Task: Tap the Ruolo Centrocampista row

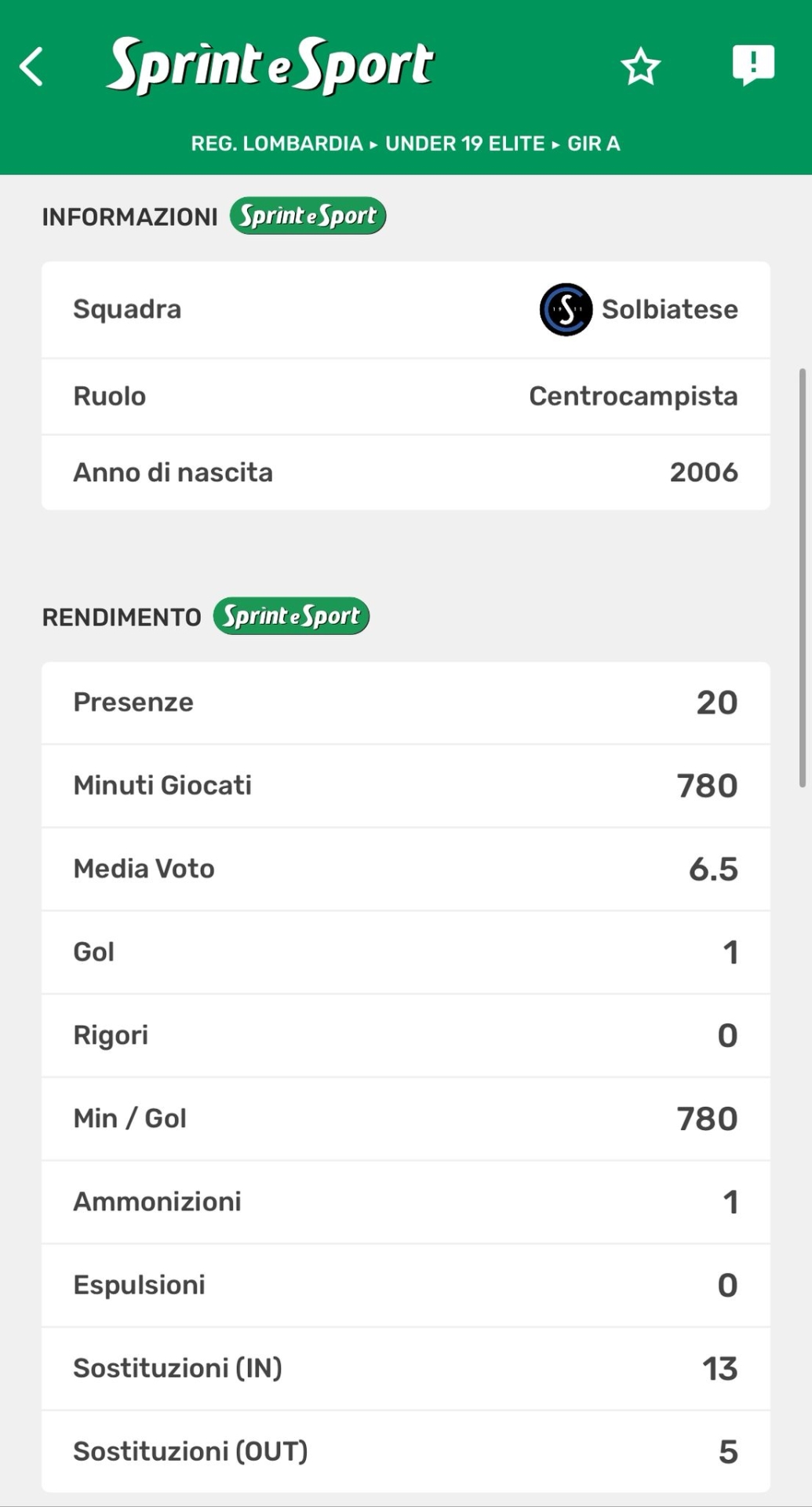Action: pyautogui.click(x=406, y=396)
